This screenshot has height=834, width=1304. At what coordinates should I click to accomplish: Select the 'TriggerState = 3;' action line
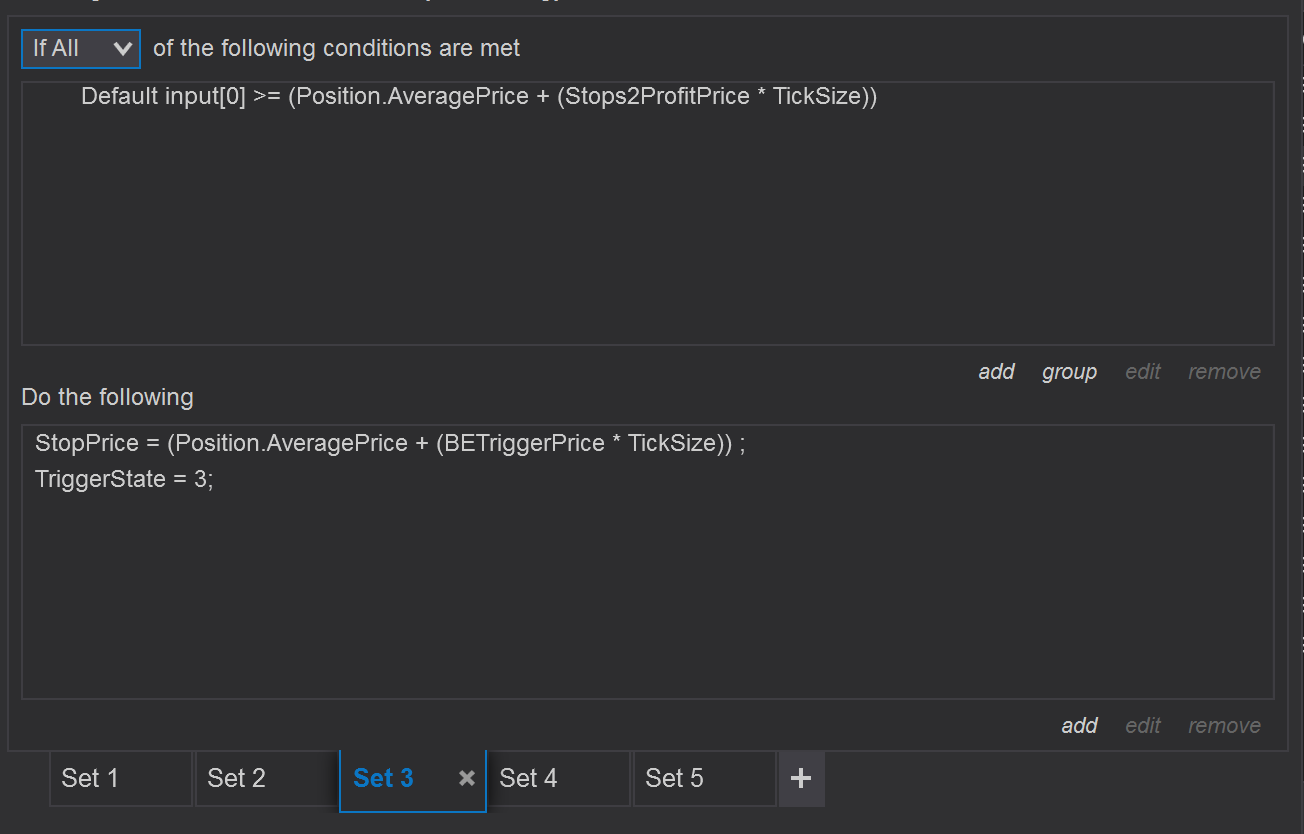124,479
